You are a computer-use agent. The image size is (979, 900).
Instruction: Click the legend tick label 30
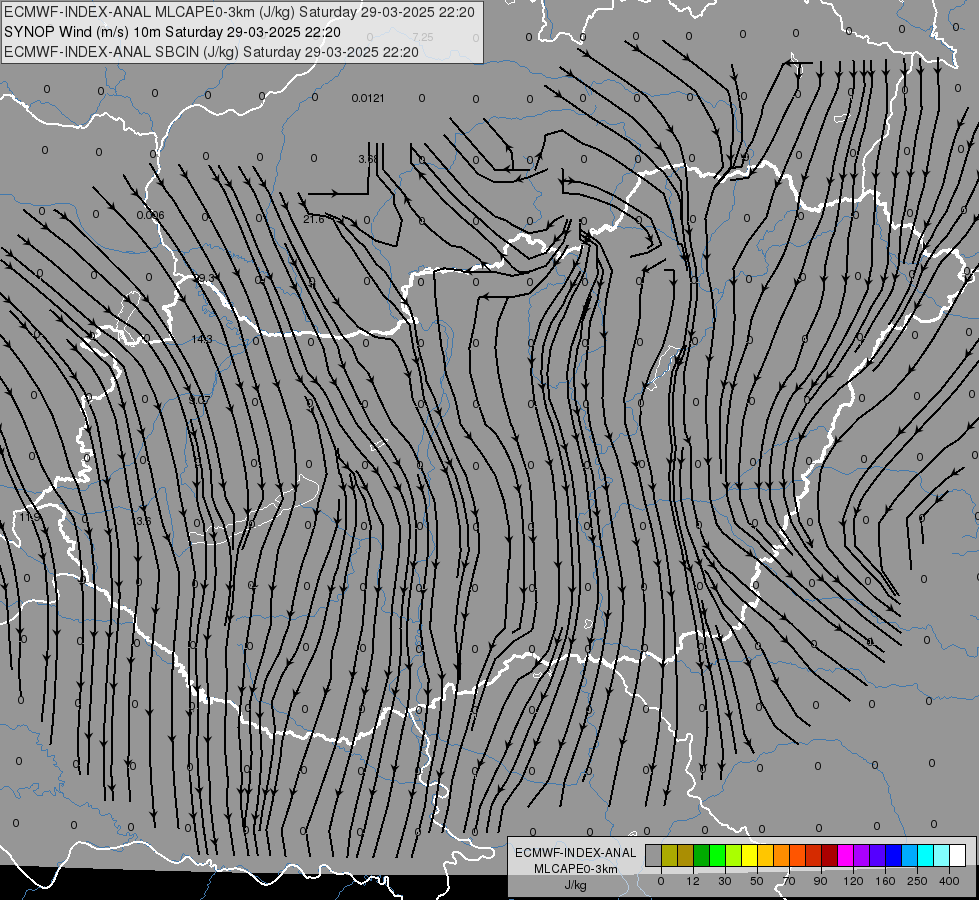(x=725, y=882)
